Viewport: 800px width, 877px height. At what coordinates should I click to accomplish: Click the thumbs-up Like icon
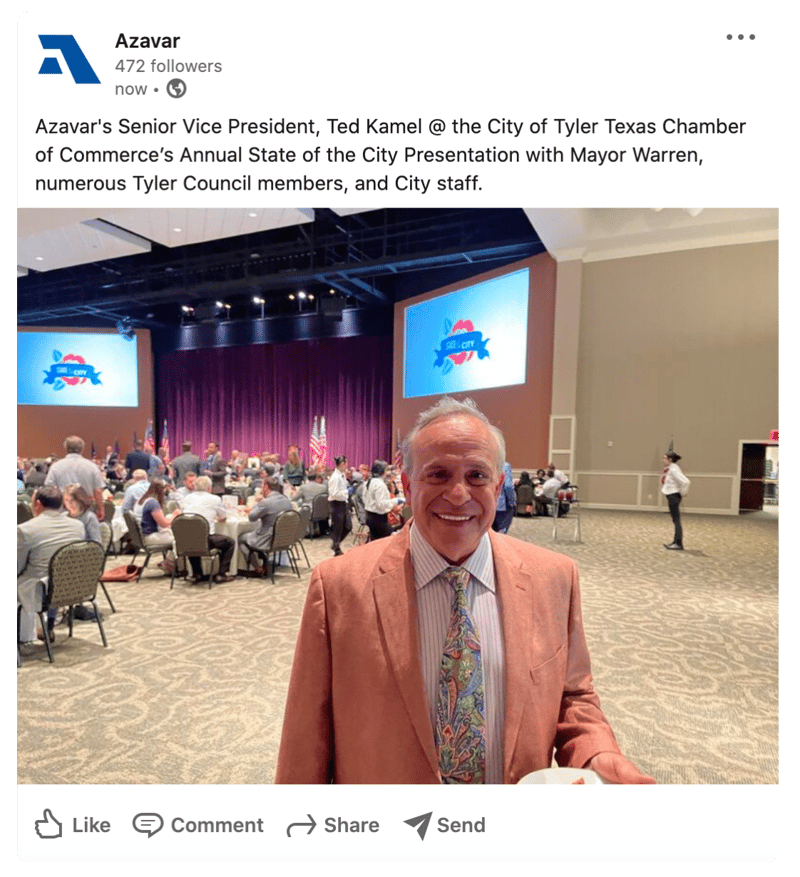(x=49, y=824)
